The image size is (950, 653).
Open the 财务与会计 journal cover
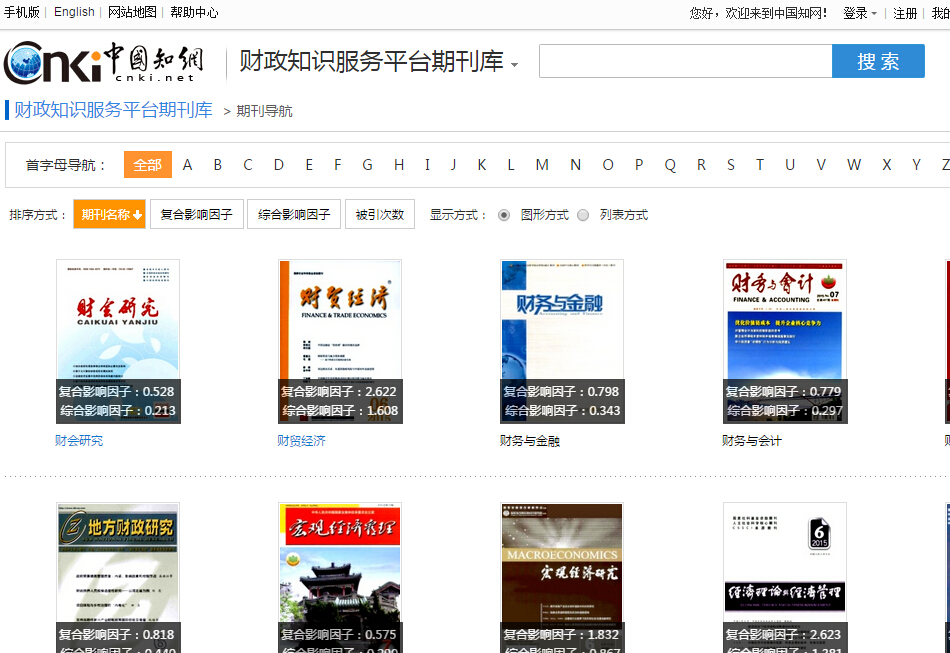(785, 341)
